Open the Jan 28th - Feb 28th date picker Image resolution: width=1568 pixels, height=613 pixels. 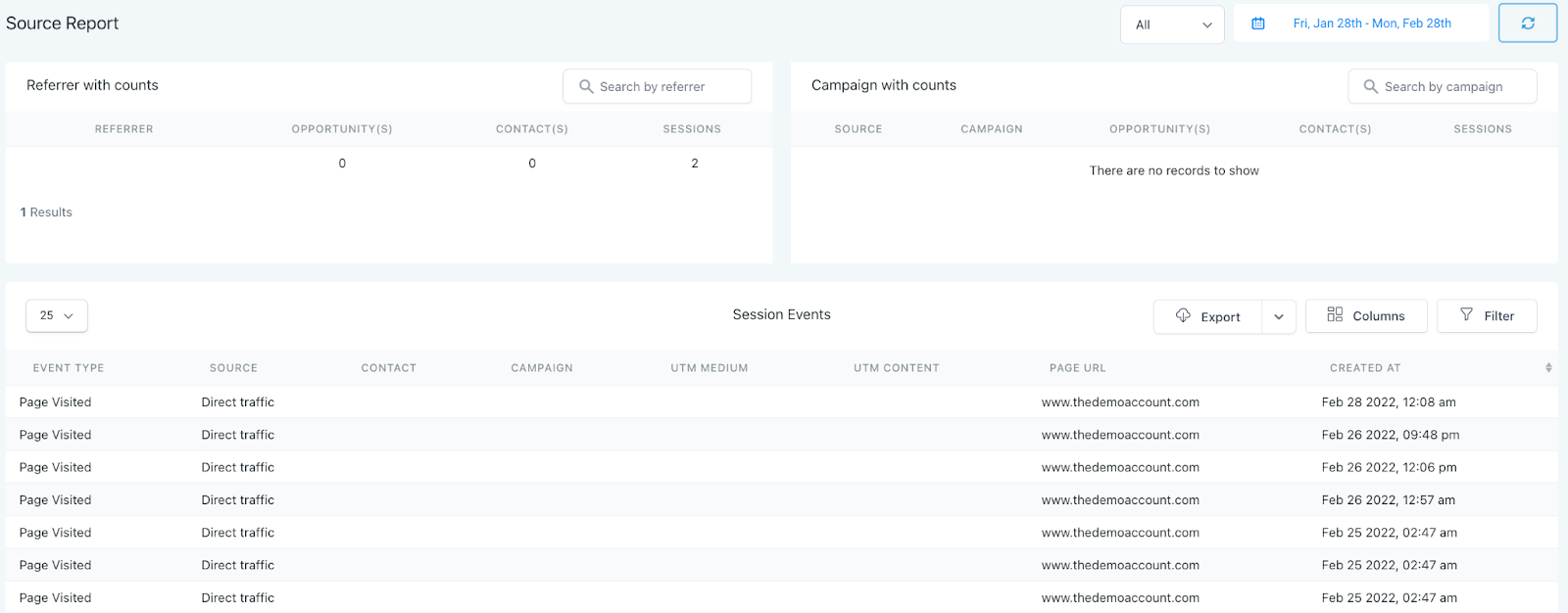click(1371, 24)
